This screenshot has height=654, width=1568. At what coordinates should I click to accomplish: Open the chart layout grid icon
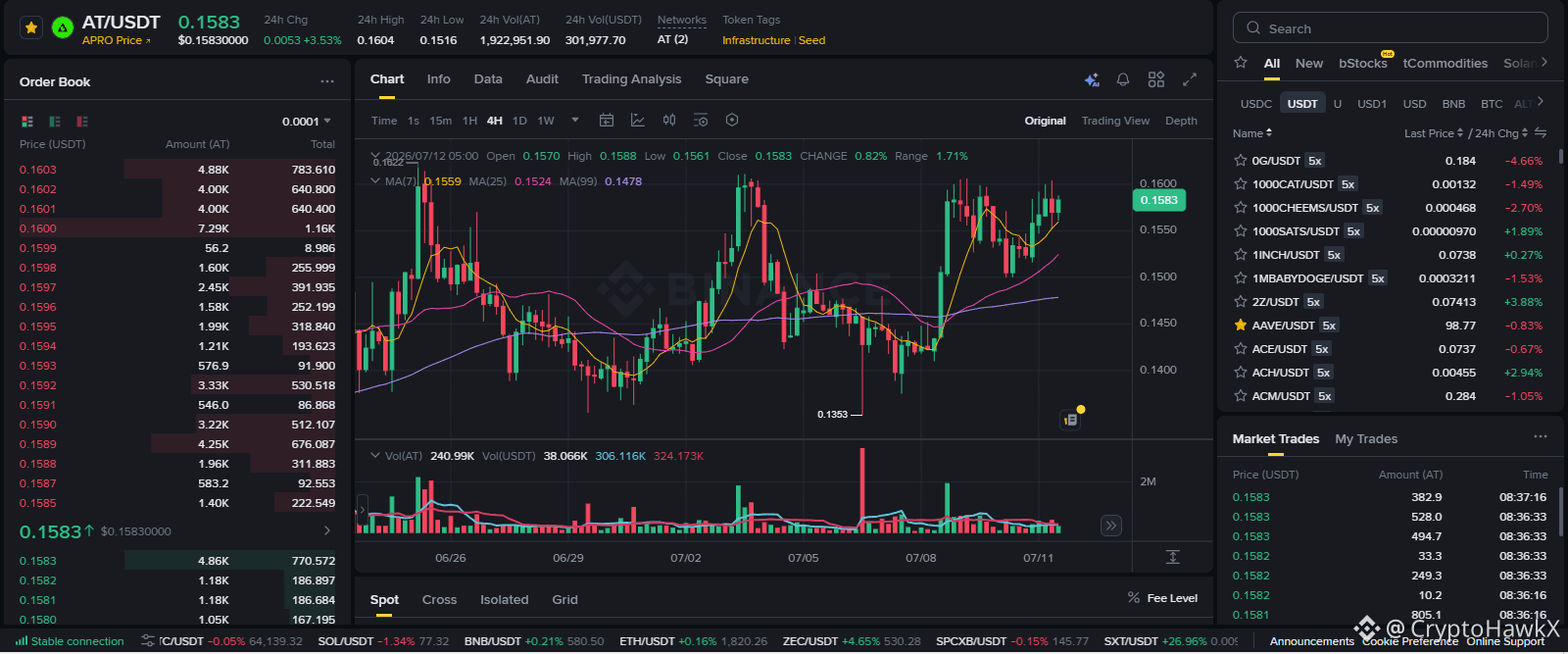click(x=1156, y=79)
